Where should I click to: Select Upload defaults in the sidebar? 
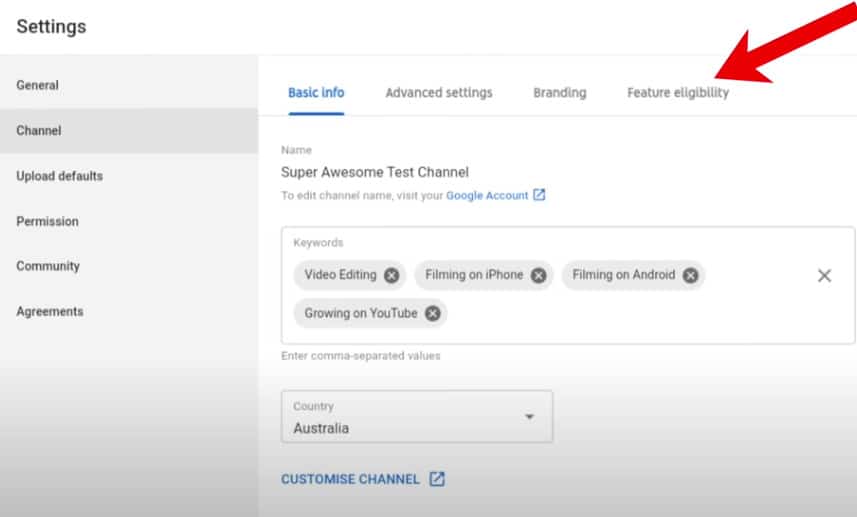coord(59,176)
